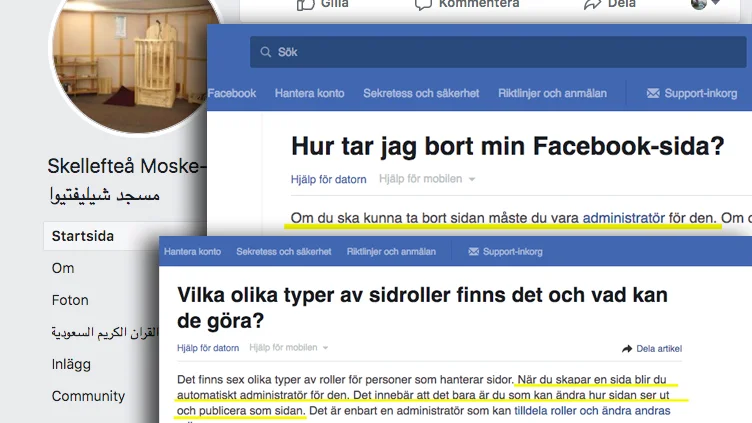The width and height of the screenshot is (752, 423).
Task: Click Kommentera button label text
Action: click(x=479, y=4)
